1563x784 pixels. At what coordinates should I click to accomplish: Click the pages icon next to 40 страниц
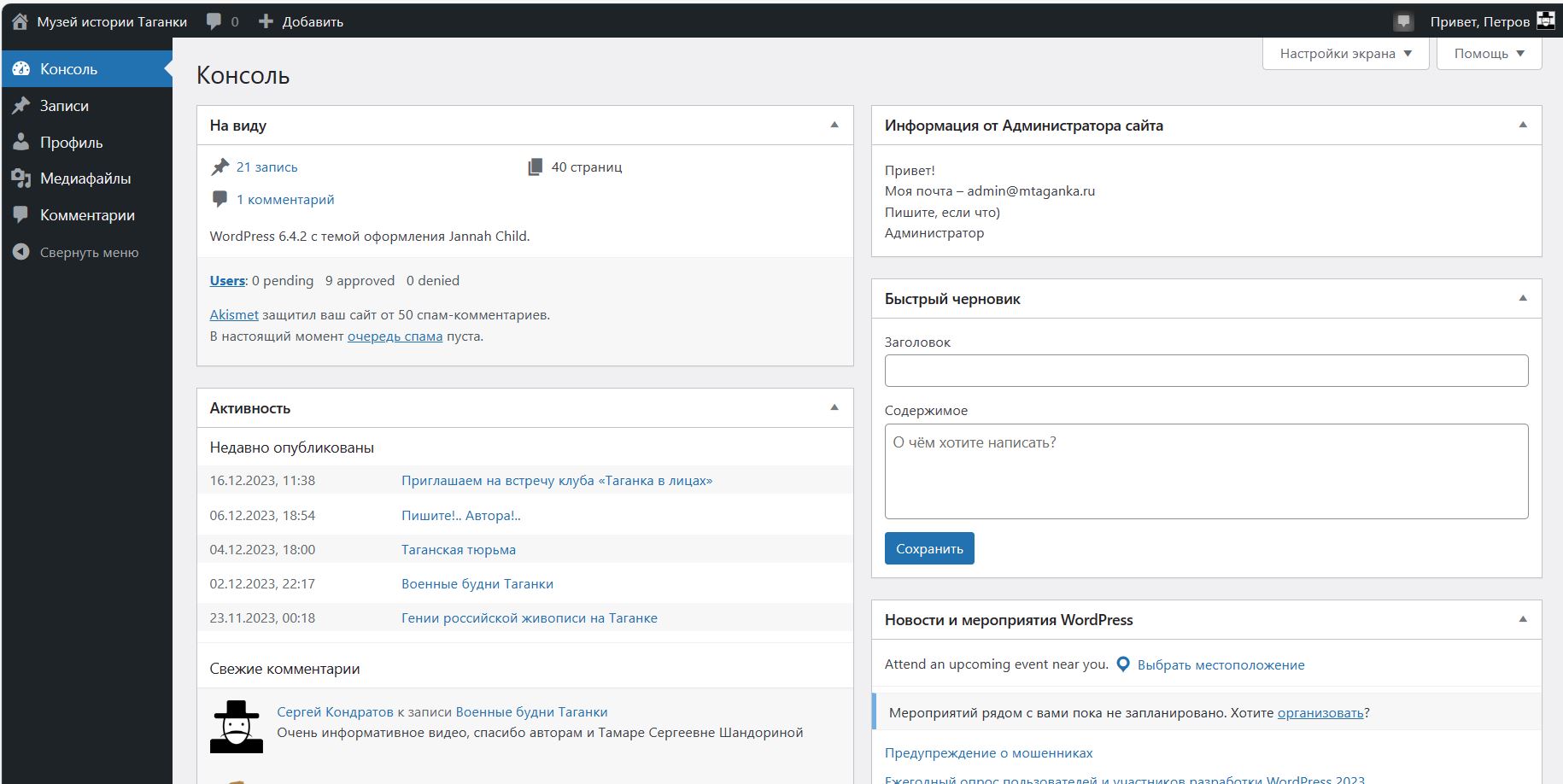click(536, 167)
